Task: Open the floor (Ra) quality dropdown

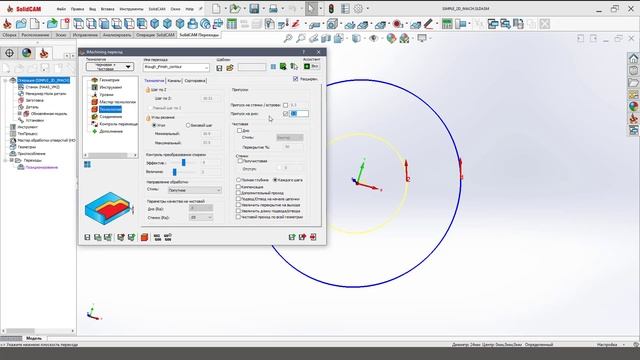Action: pos(201,209)
